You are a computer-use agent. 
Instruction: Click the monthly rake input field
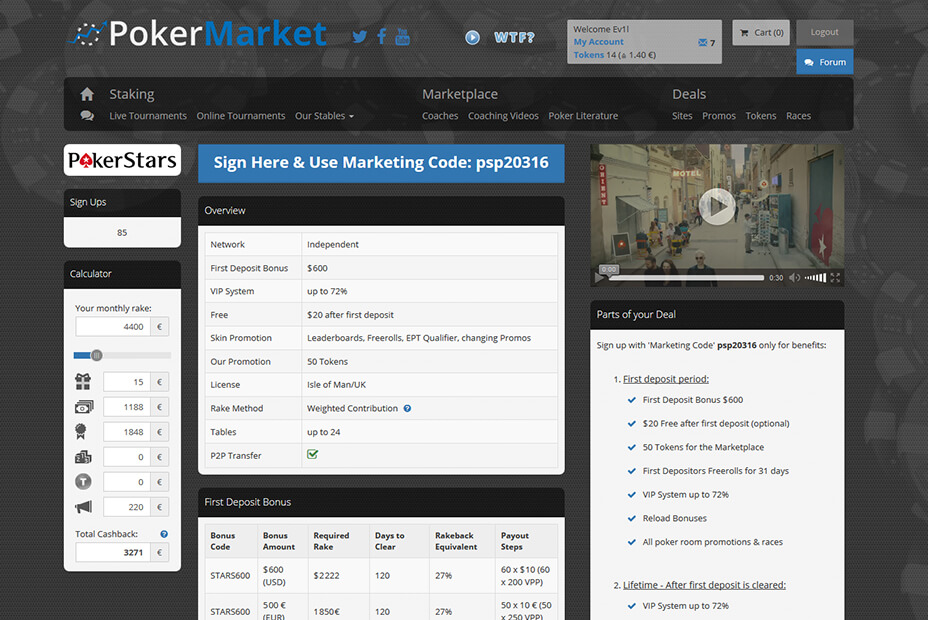click(112, 327)
